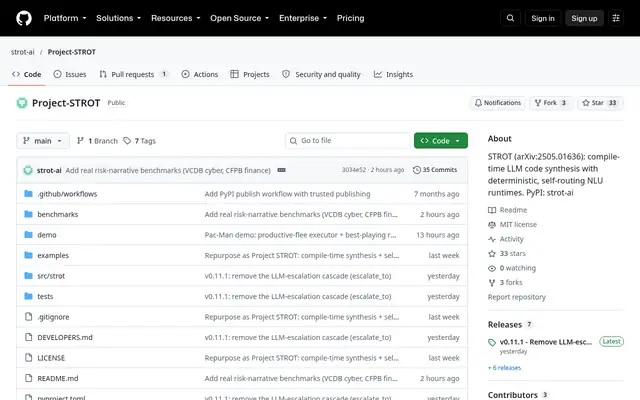Click the fork icon beside 3 forks

coord(492,282)
